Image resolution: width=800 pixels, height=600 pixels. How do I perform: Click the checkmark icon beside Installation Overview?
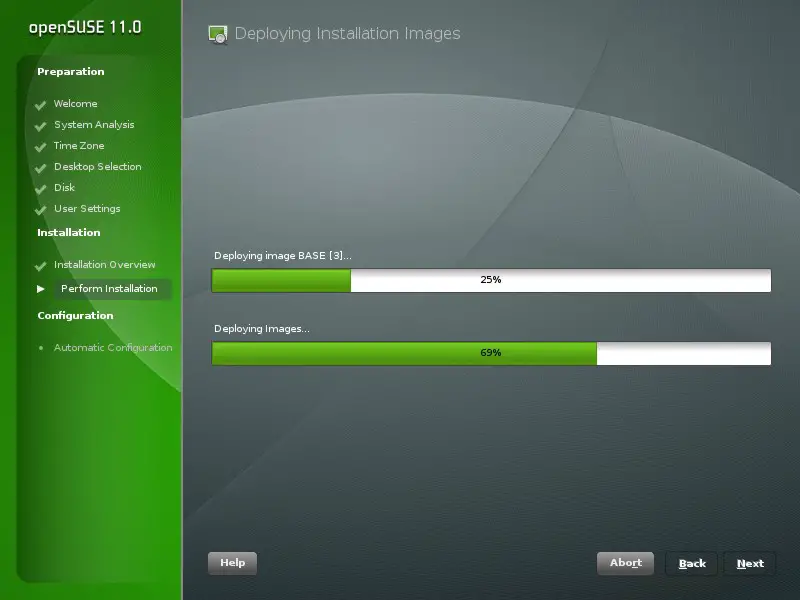[x=41, y=266]
